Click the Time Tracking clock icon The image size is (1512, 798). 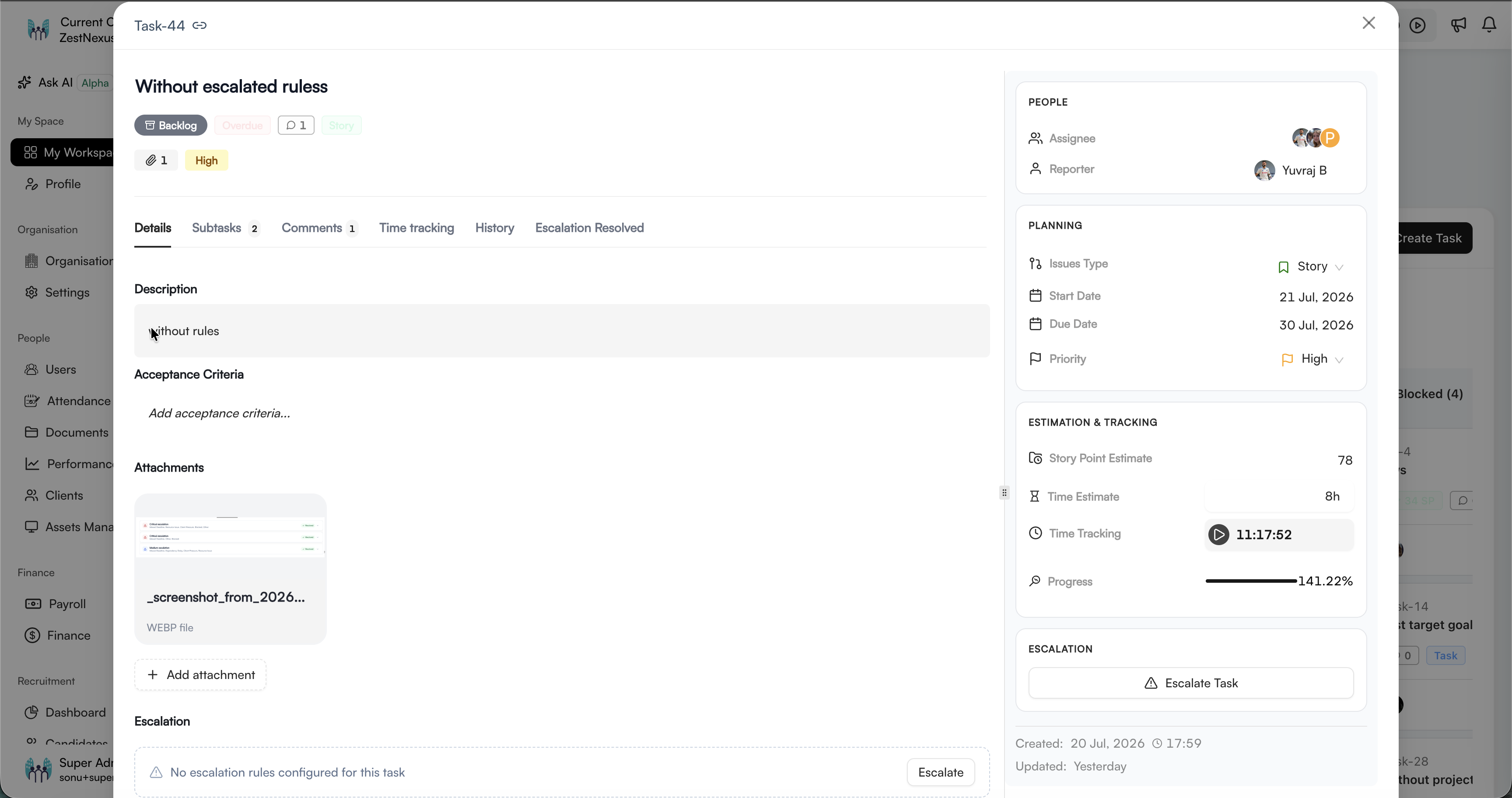[1036, 533]
